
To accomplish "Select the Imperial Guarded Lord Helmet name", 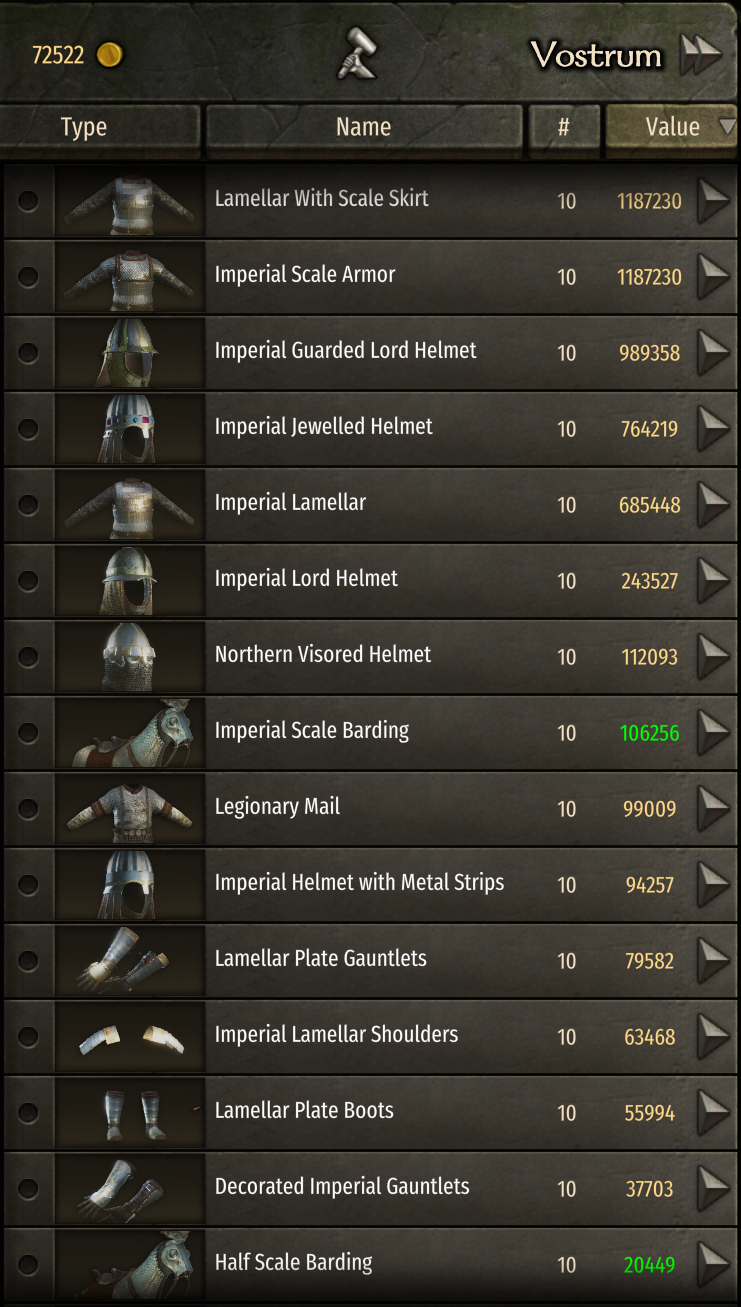I will click(345, 351).
